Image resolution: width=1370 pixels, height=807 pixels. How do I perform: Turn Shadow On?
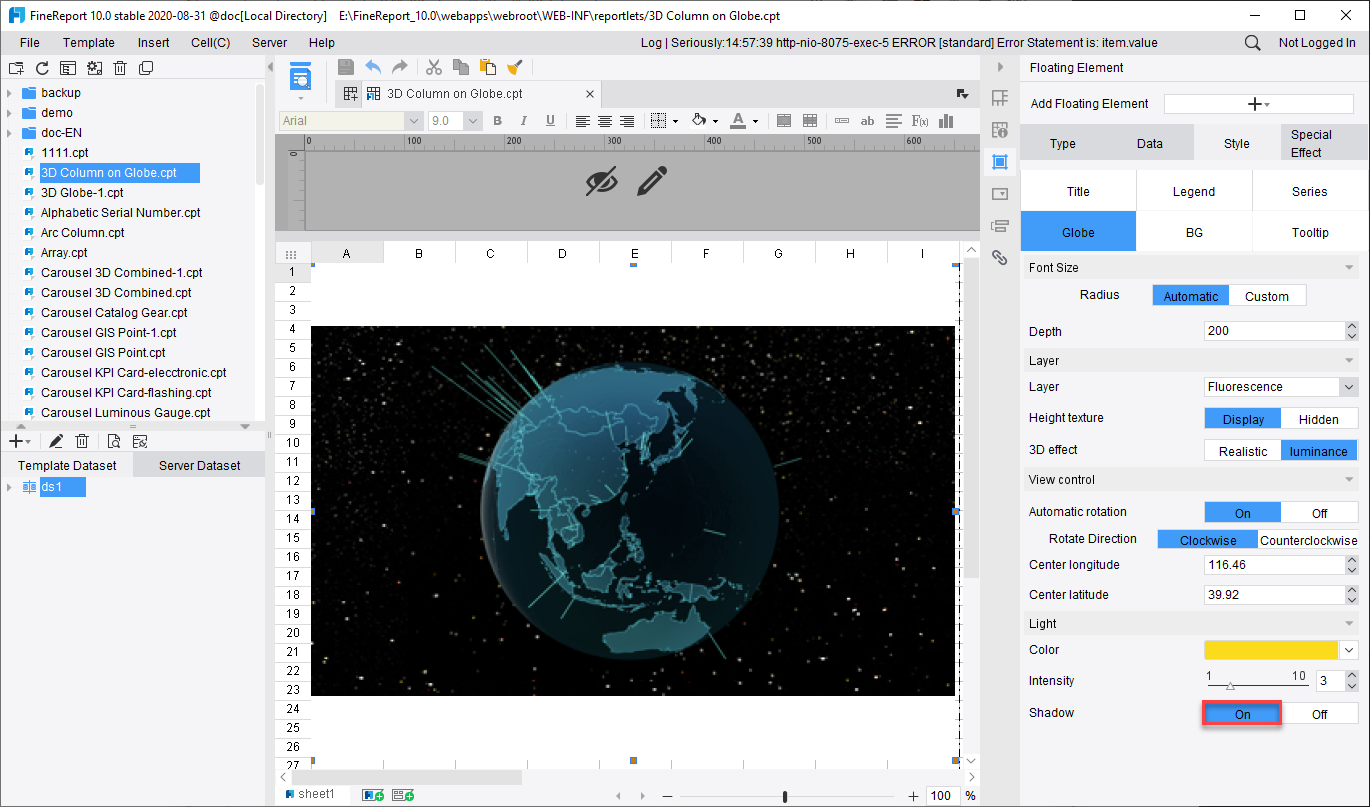[1242, 714]
